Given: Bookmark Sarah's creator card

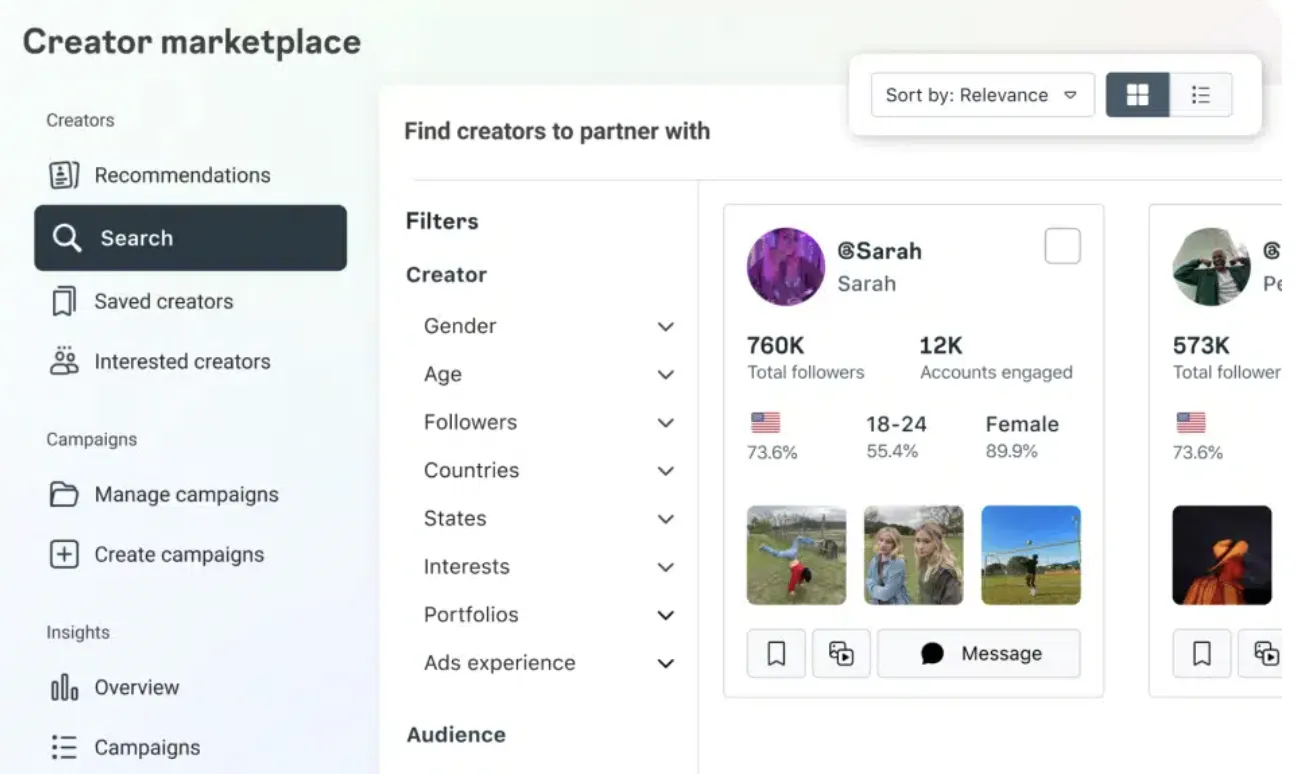Looking at the screenshot, I should 776,654.
